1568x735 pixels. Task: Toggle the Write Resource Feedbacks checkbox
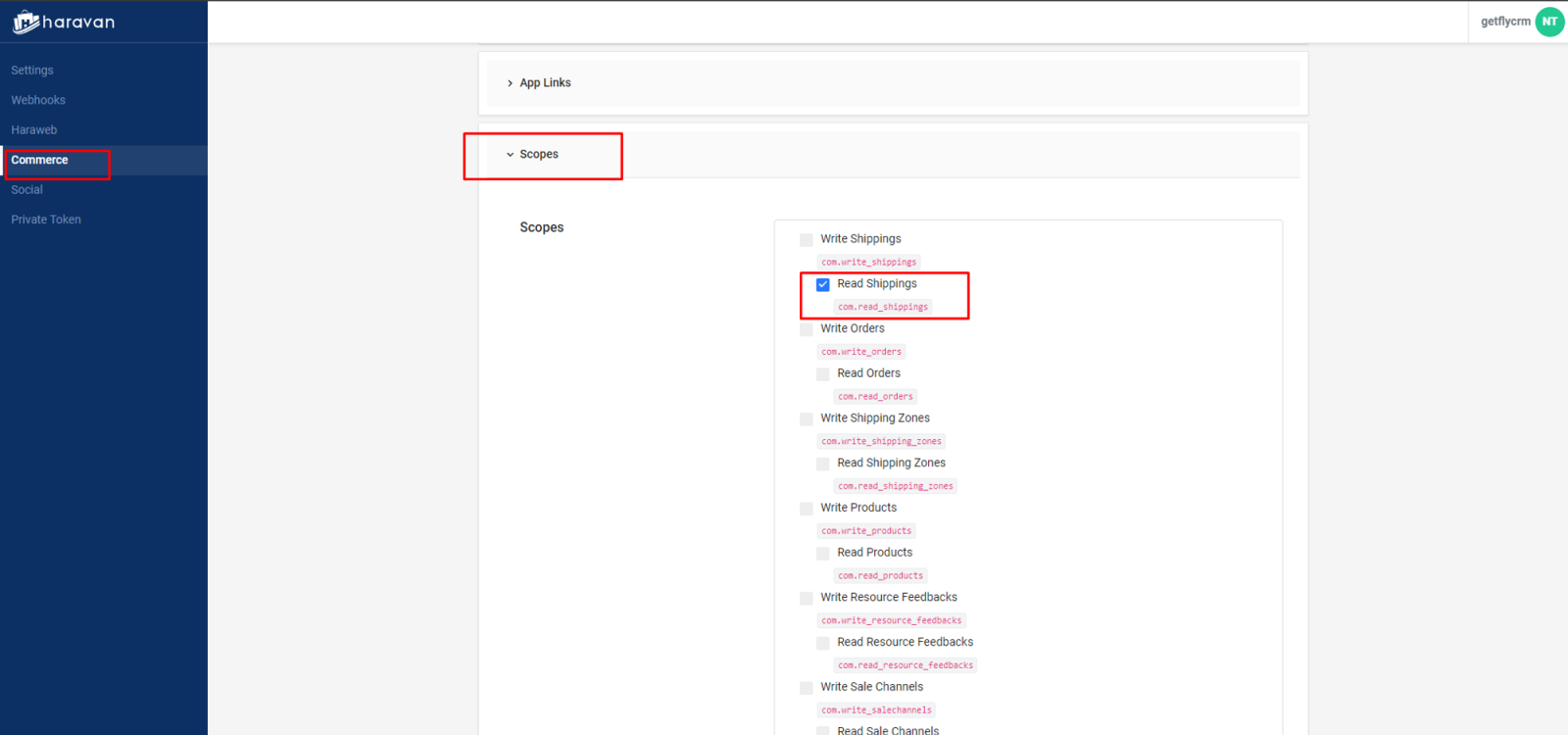807,598
